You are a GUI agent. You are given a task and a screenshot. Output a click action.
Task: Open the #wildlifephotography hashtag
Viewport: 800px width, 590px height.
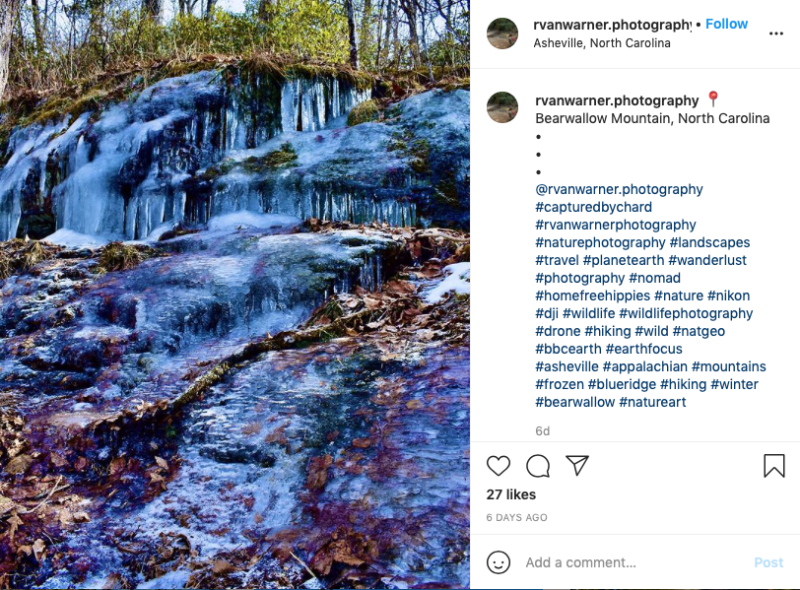(686, 314)
